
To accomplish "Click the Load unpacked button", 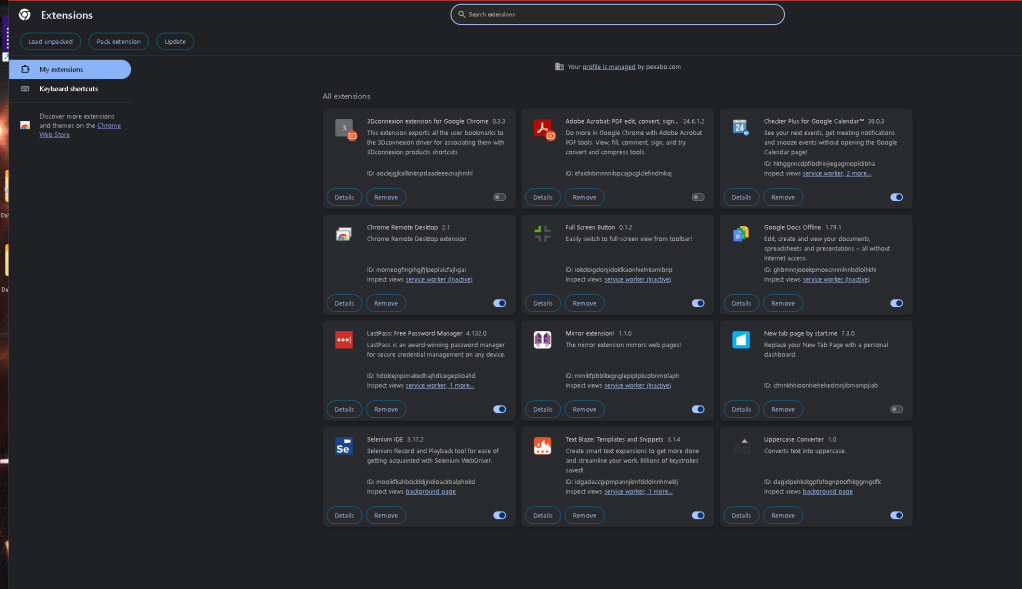I will click(50, 42).
